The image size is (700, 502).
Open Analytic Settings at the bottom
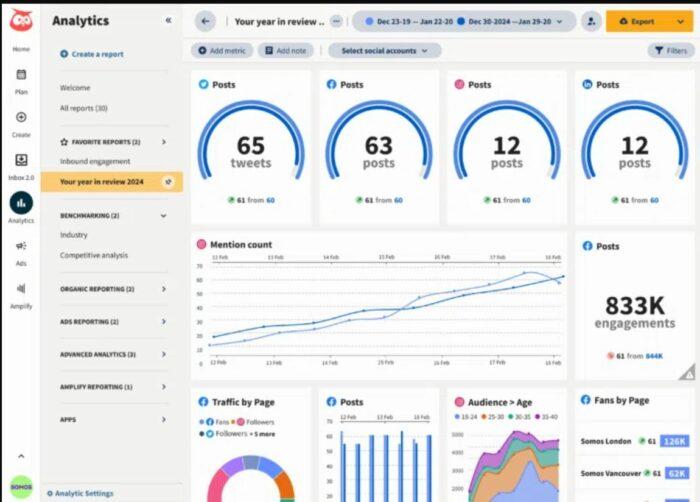80,494
